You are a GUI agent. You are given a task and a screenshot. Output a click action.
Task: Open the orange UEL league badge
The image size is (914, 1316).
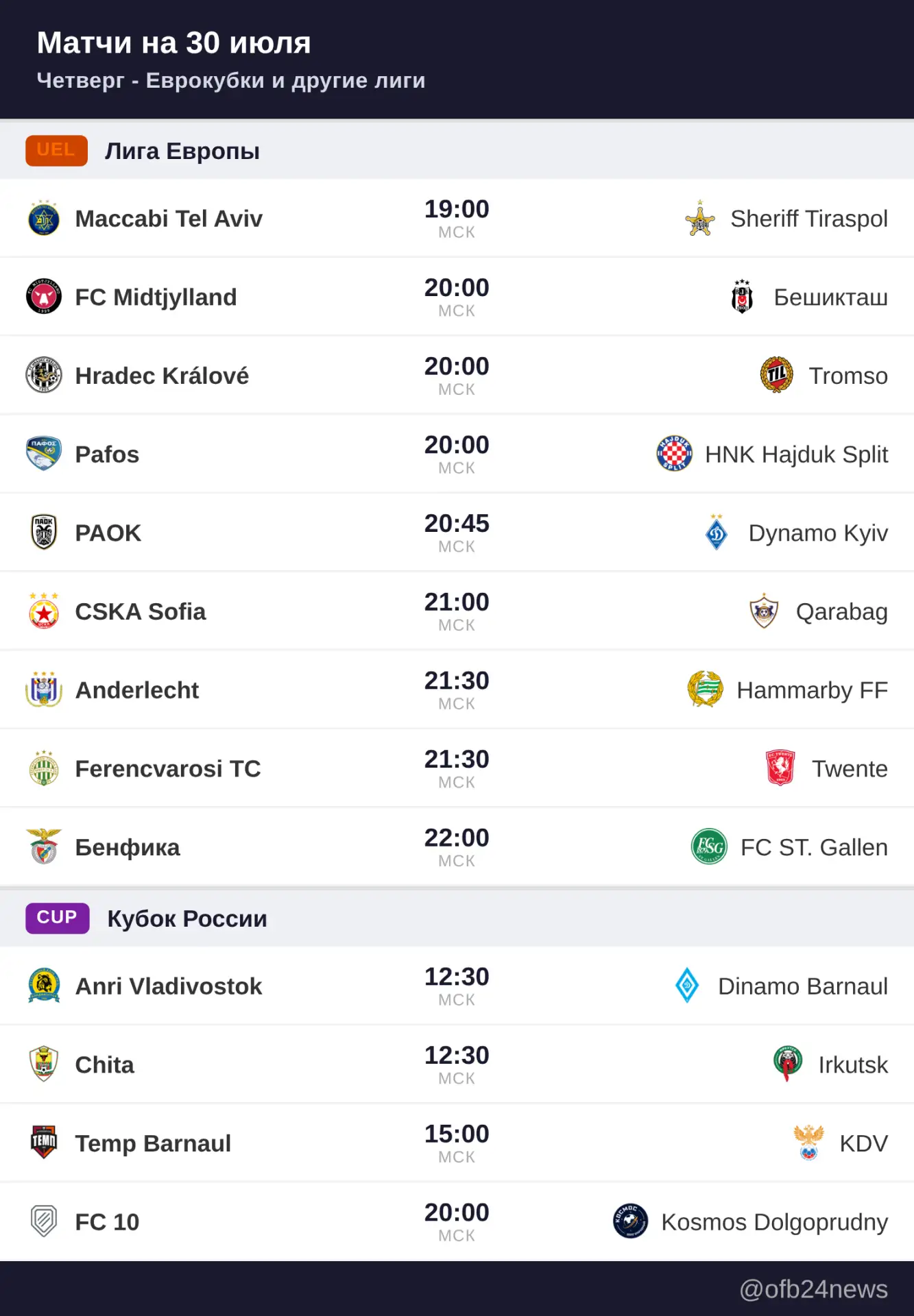pos(57,151)
